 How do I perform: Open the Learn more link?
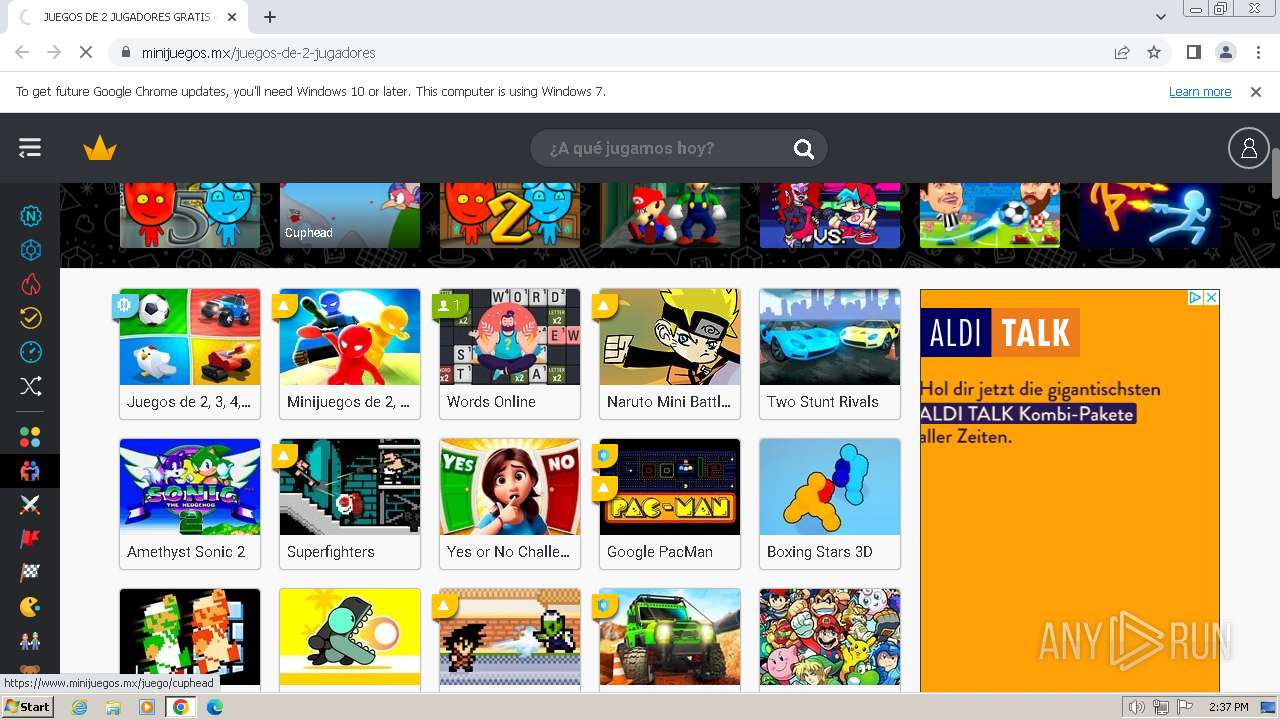(1200, 91)
